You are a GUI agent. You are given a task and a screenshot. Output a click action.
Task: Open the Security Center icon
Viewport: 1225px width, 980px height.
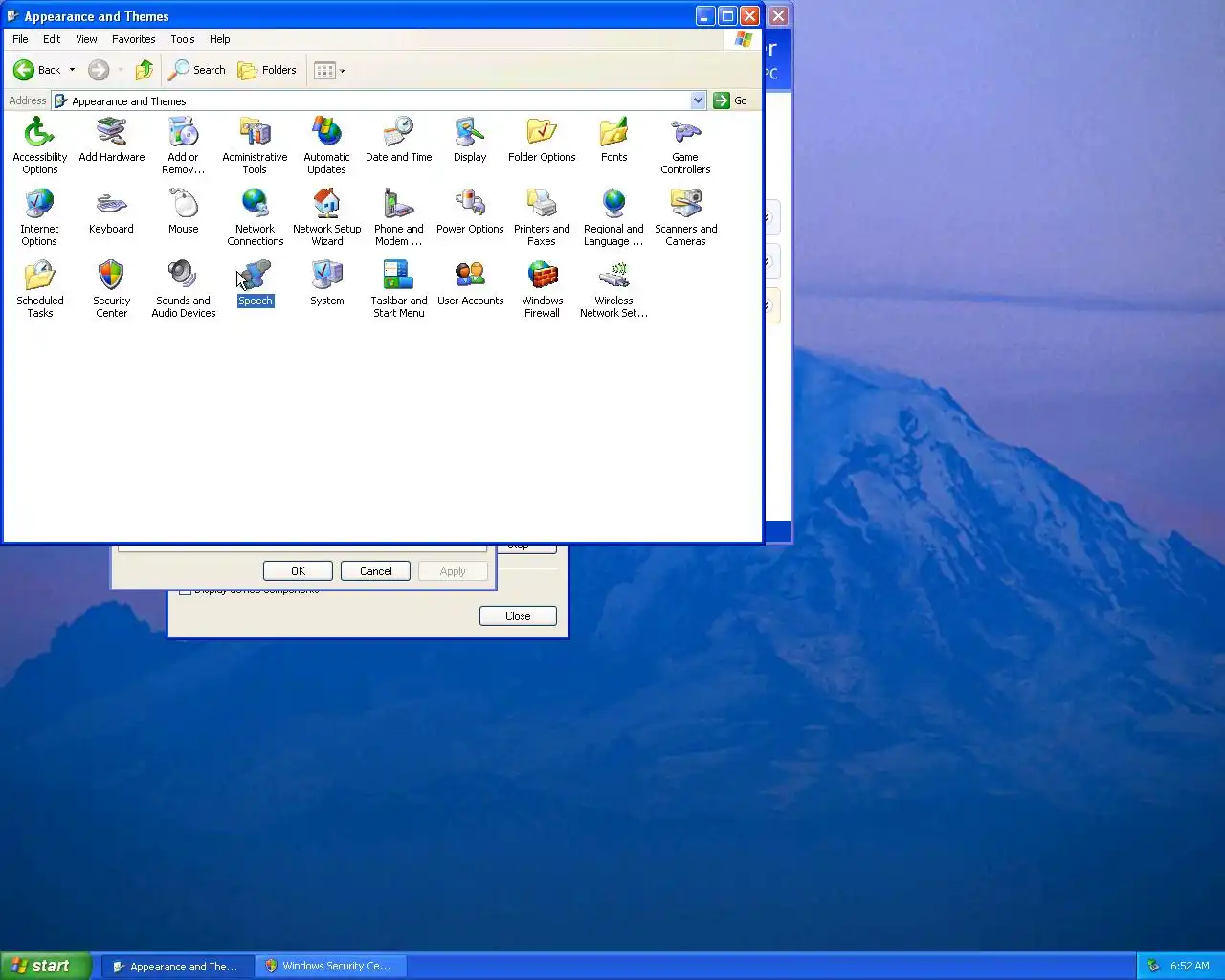[111, 288]
